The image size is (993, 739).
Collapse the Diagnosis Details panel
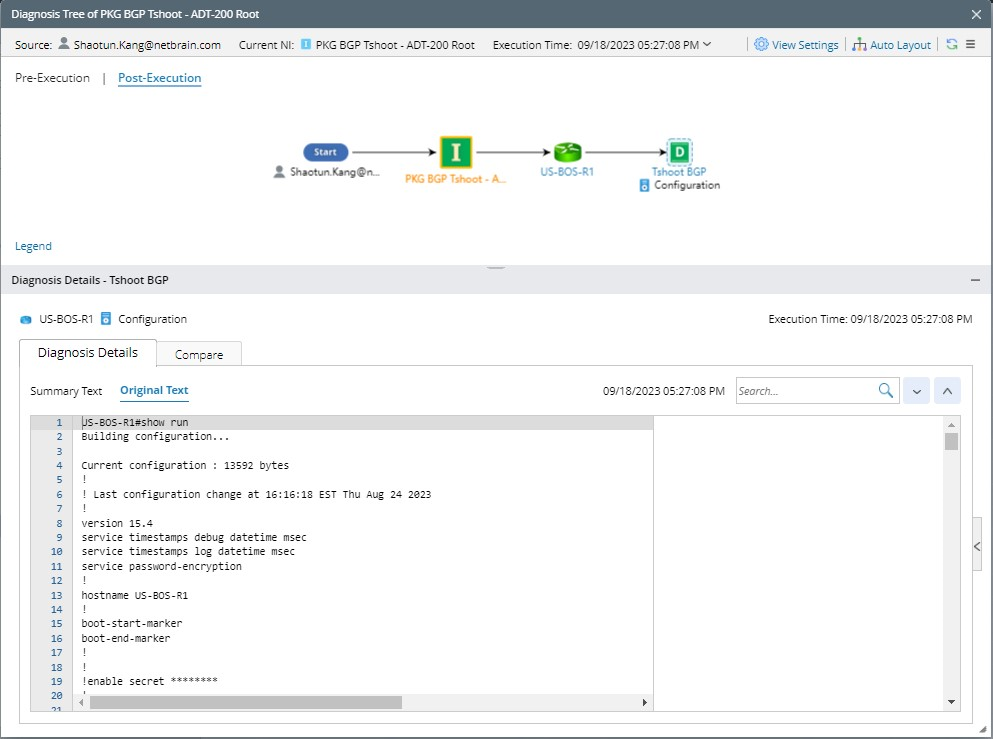(975, 280)
